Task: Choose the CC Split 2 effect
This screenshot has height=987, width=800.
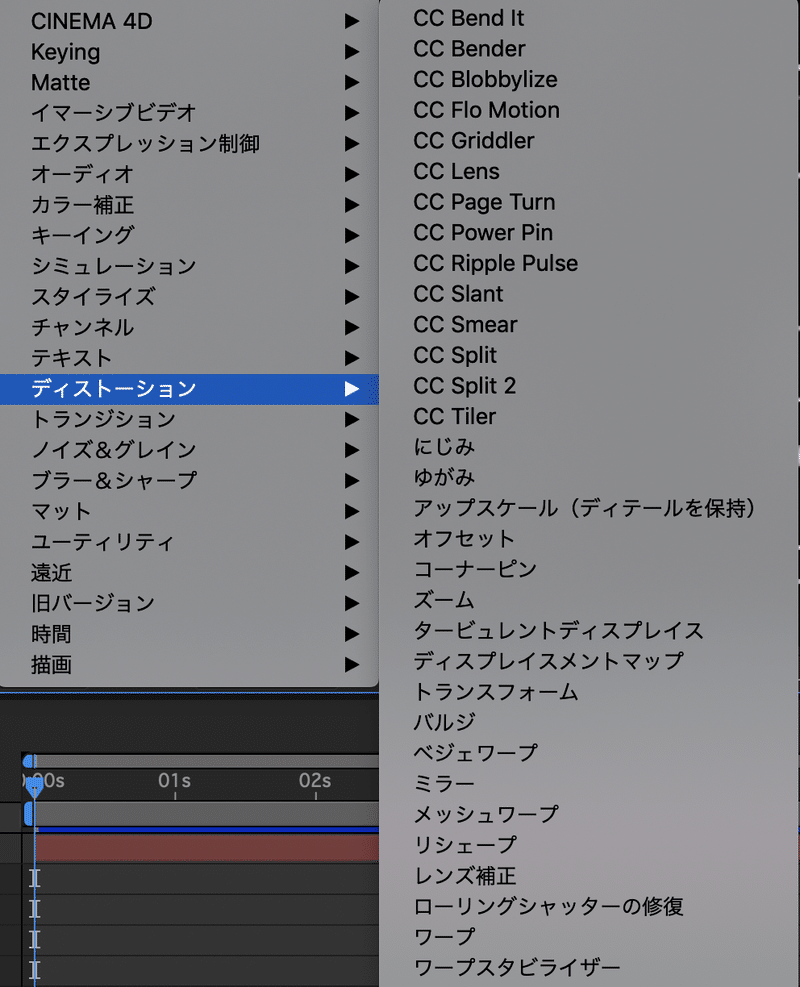Action: (x=589, y=386)
